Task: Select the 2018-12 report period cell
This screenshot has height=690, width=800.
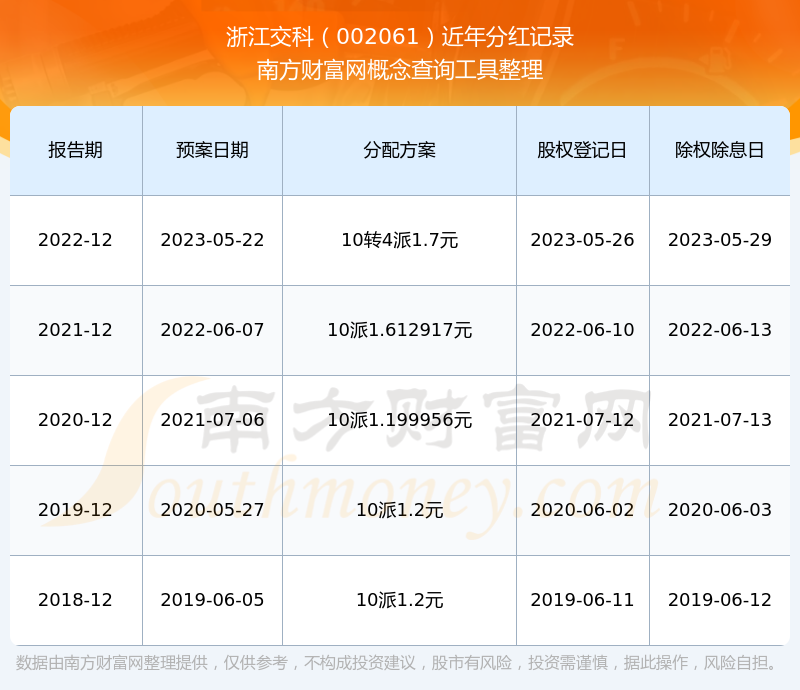Action: tap(76, 600)
